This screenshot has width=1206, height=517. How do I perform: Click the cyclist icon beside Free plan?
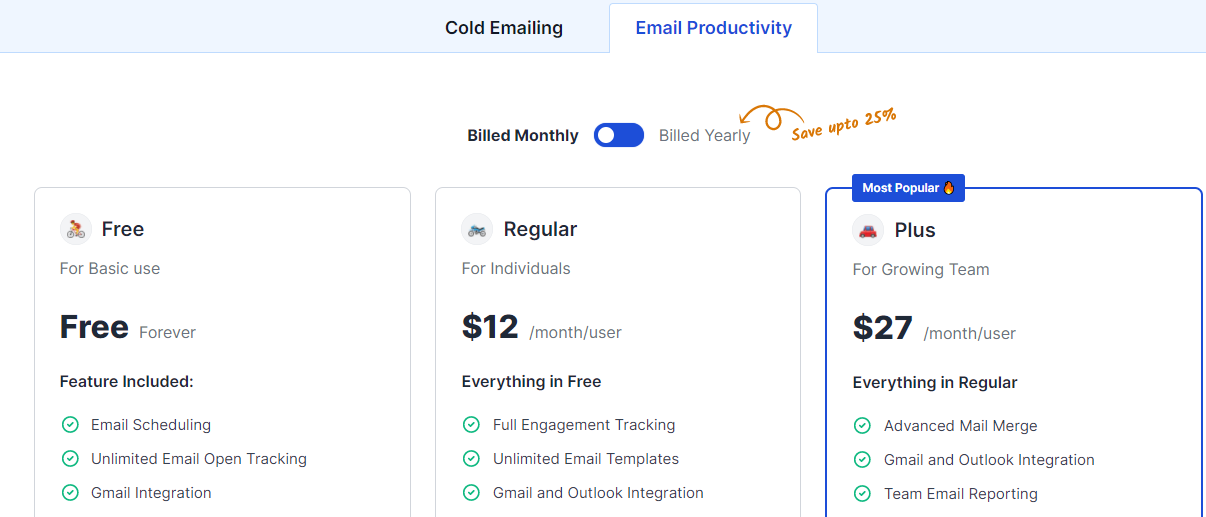pyautogui.click(x=76, y=229)
